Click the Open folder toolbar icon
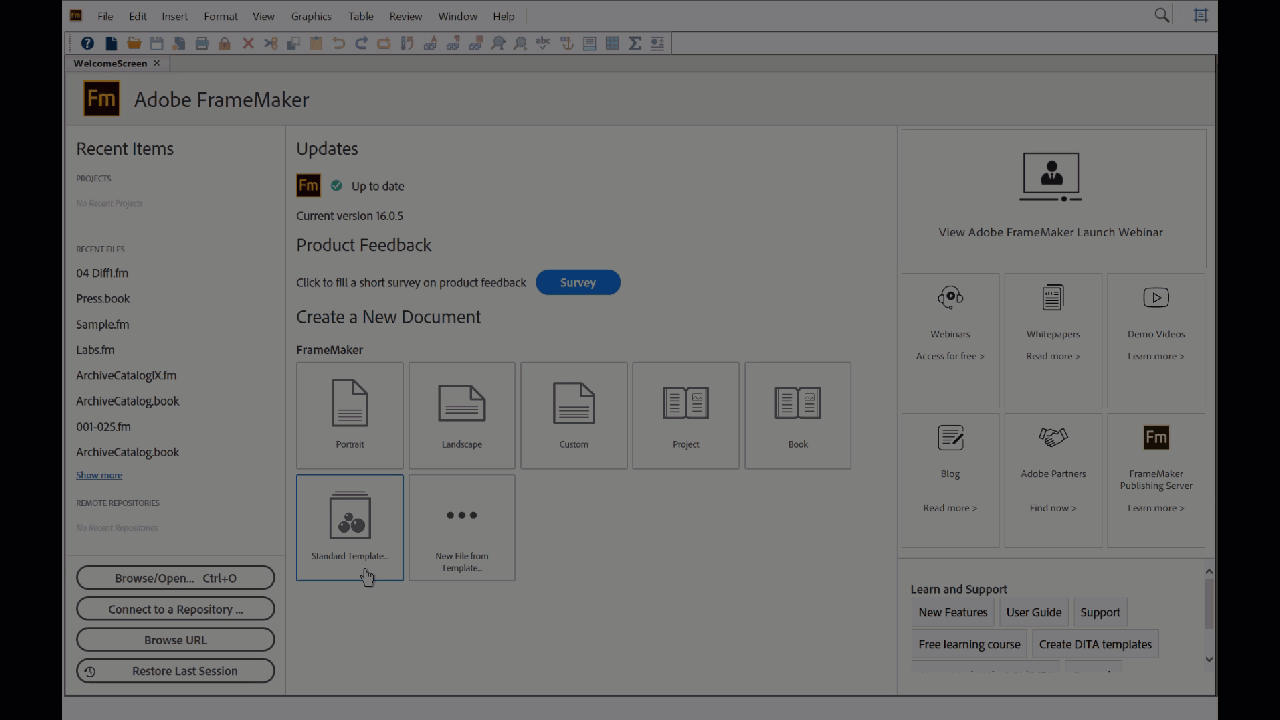 (134, 43)
